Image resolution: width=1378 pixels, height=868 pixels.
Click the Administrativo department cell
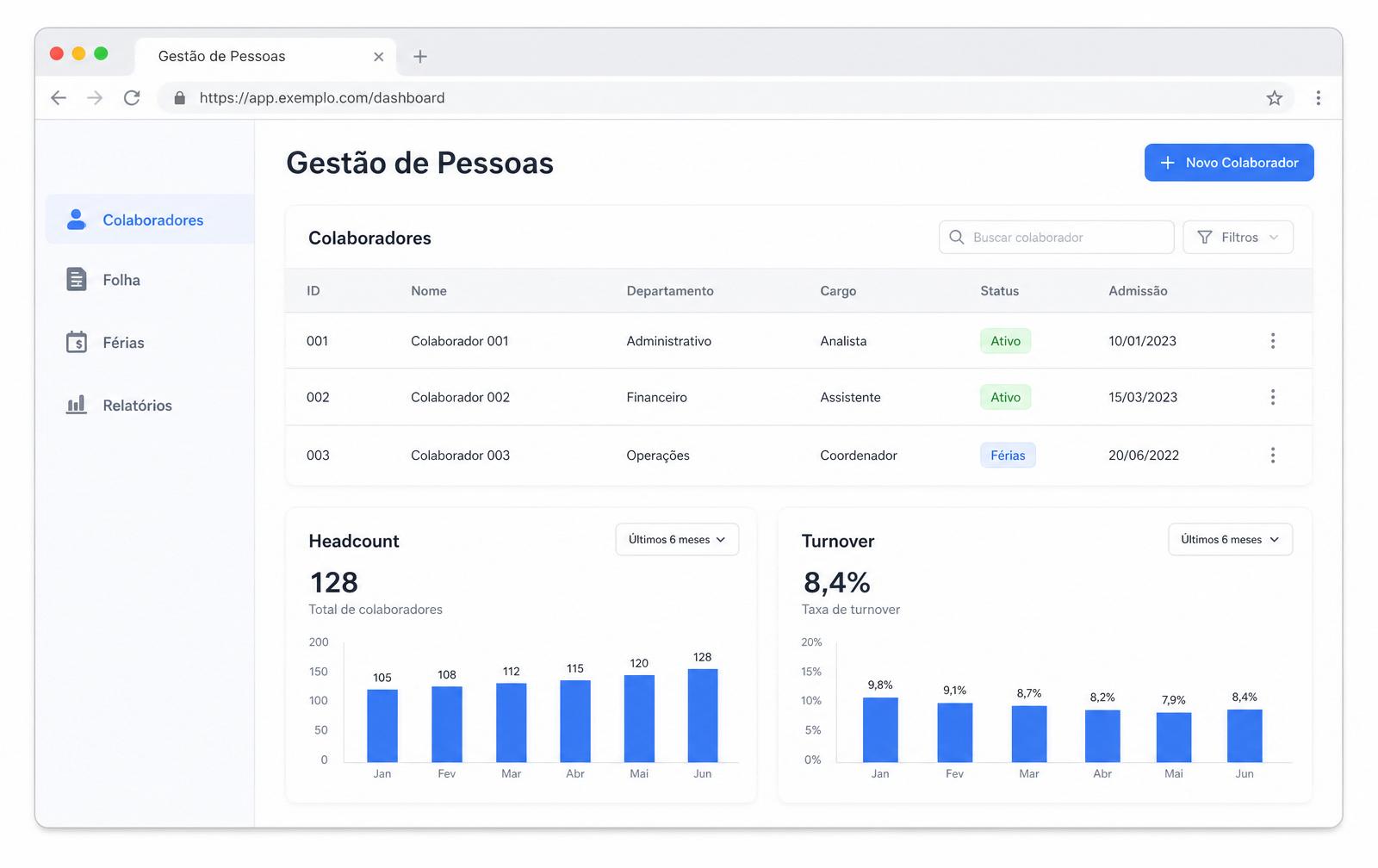[x=669, y=341]
